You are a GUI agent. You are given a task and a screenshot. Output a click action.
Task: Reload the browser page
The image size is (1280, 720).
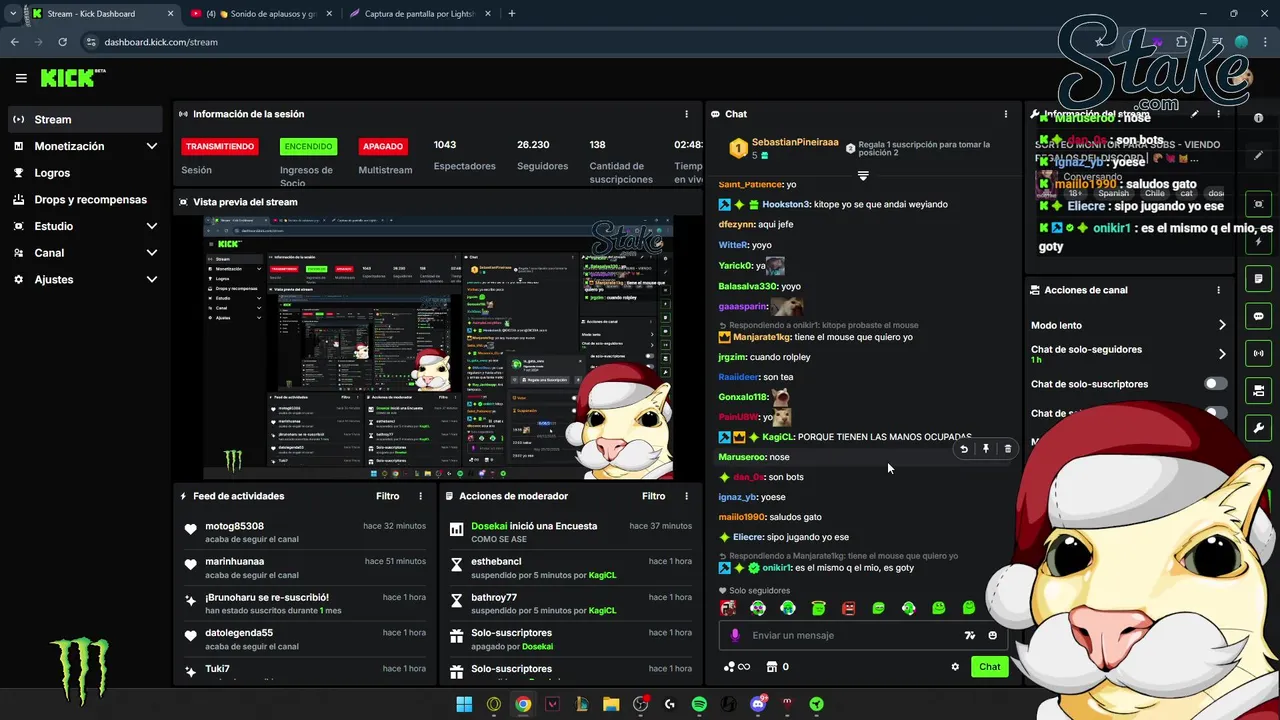click(x=63, y=42)
